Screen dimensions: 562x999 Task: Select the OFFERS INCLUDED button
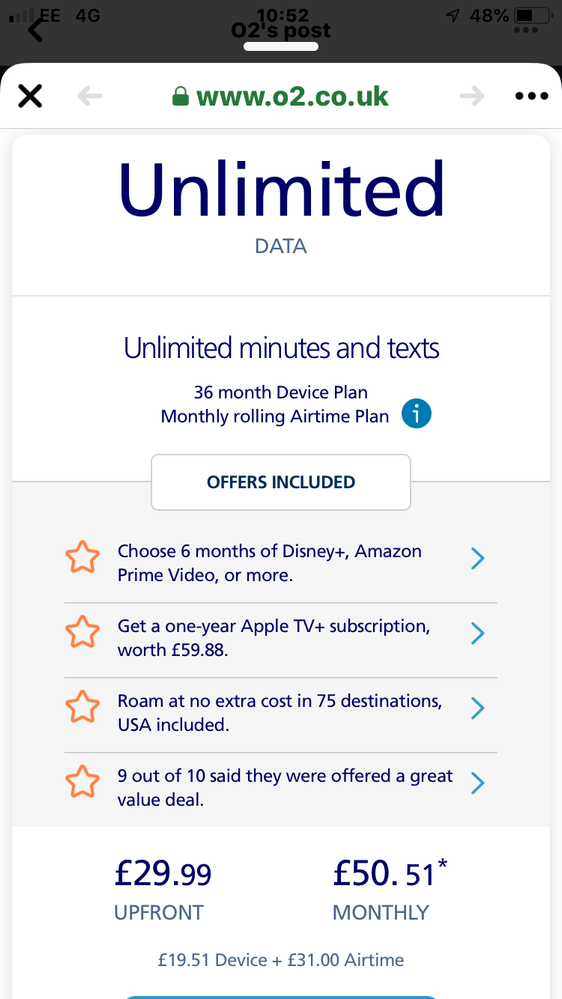281,482
